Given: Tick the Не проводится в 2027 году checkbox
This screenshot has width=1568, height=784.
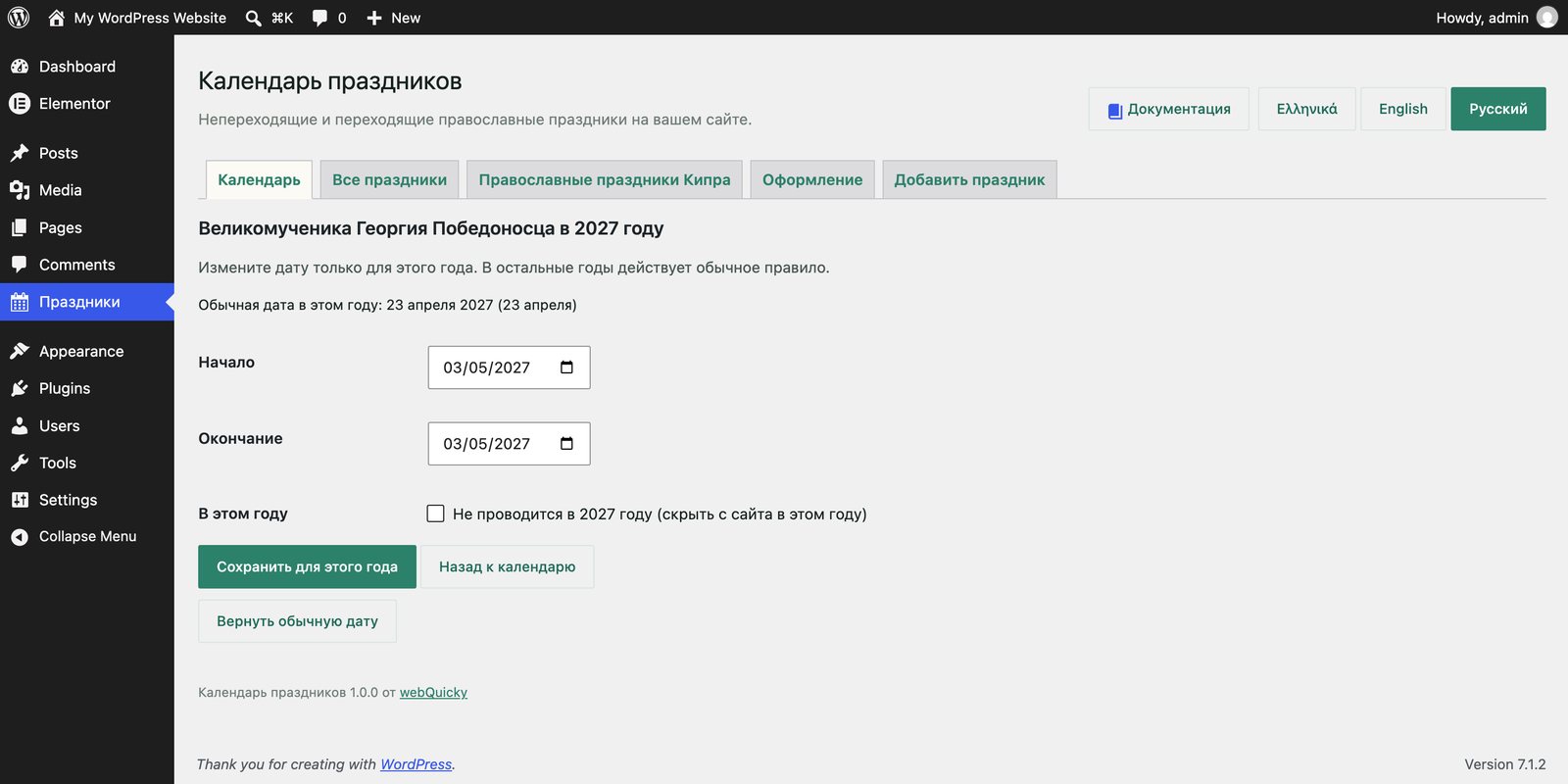Looking at the screenshot, I should coord(436,514).
